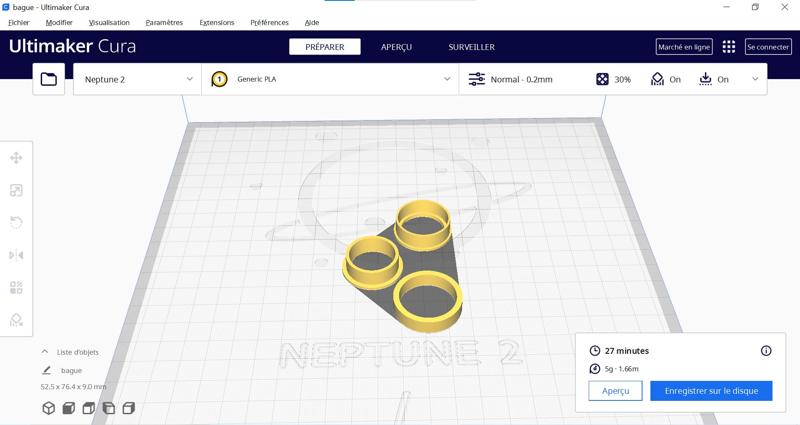Select the Rotate tool

(16, 222)
